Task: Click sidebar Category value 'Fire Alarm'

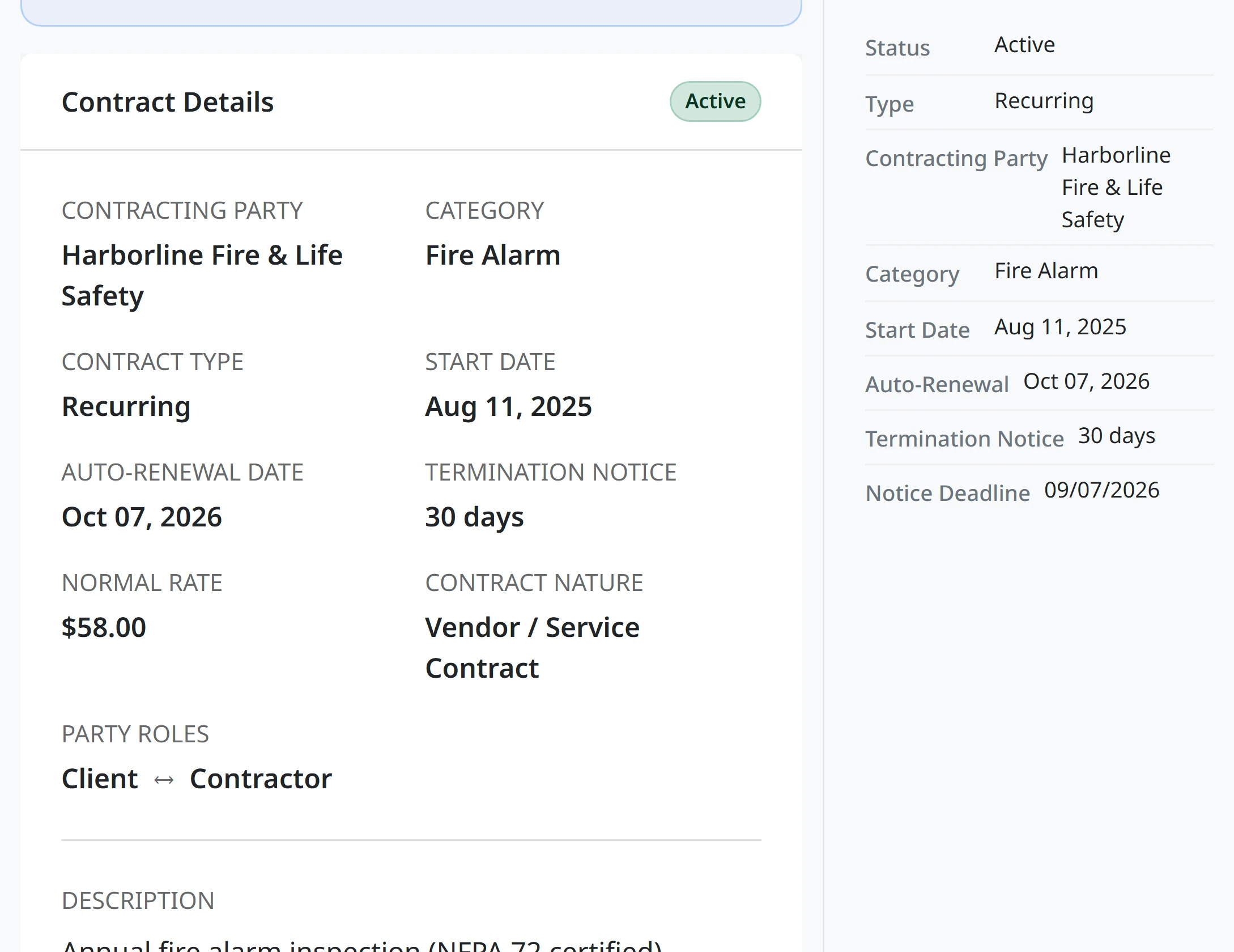Action: 1046,271
